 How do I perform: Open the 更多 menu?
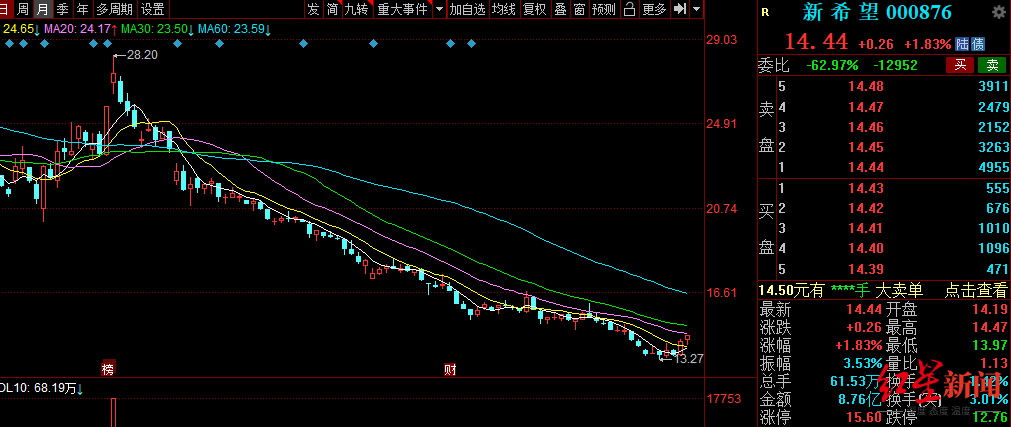coord(653,9)
